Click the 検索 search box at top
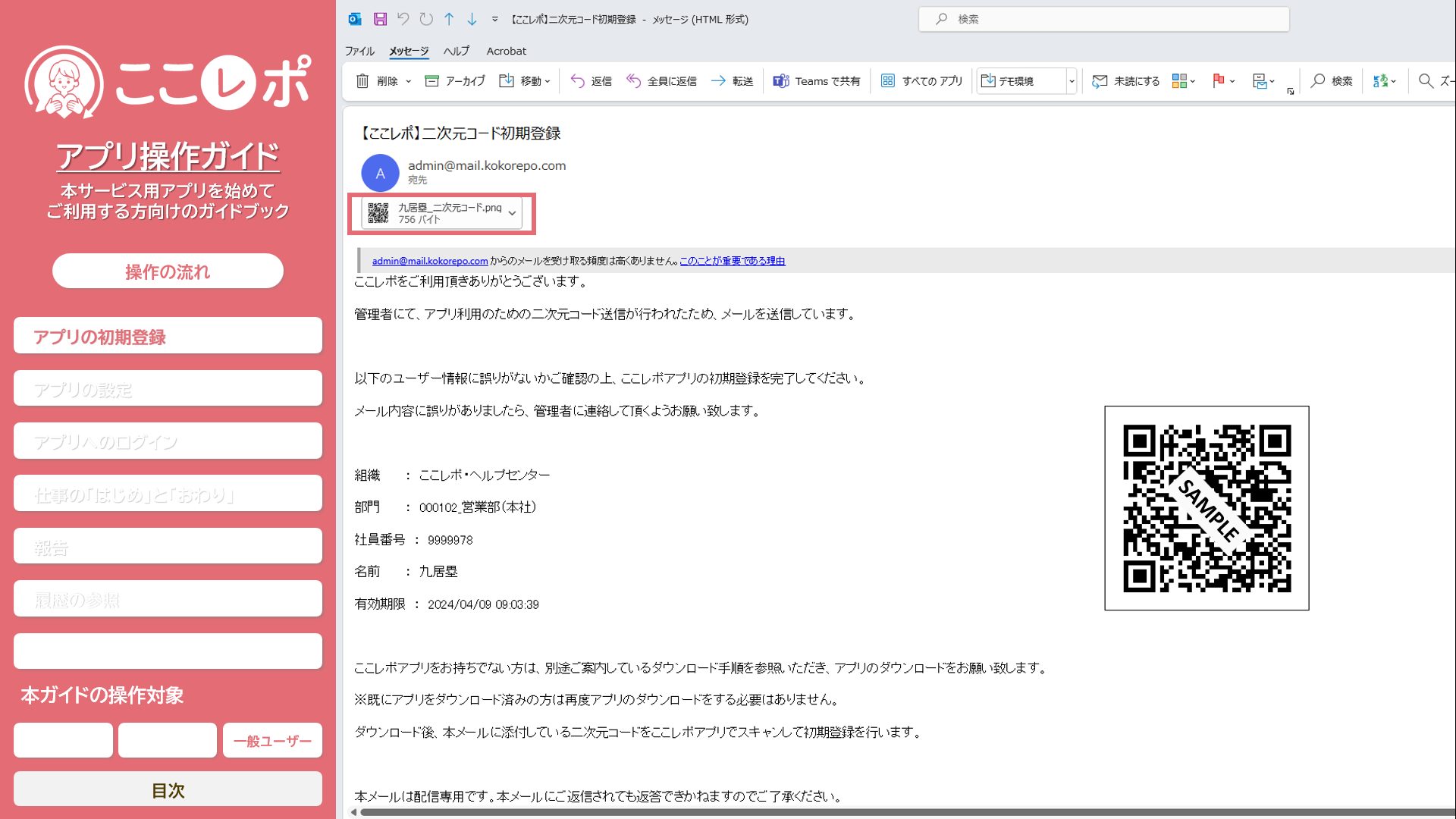 click(1103, 19)
